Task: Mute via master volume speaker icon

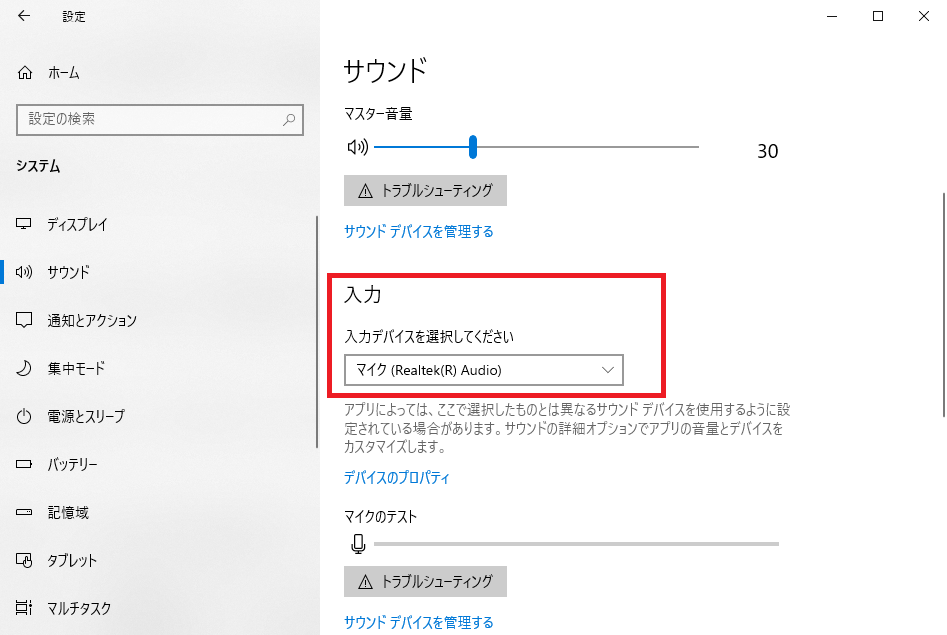Action: tap(358, 147)
